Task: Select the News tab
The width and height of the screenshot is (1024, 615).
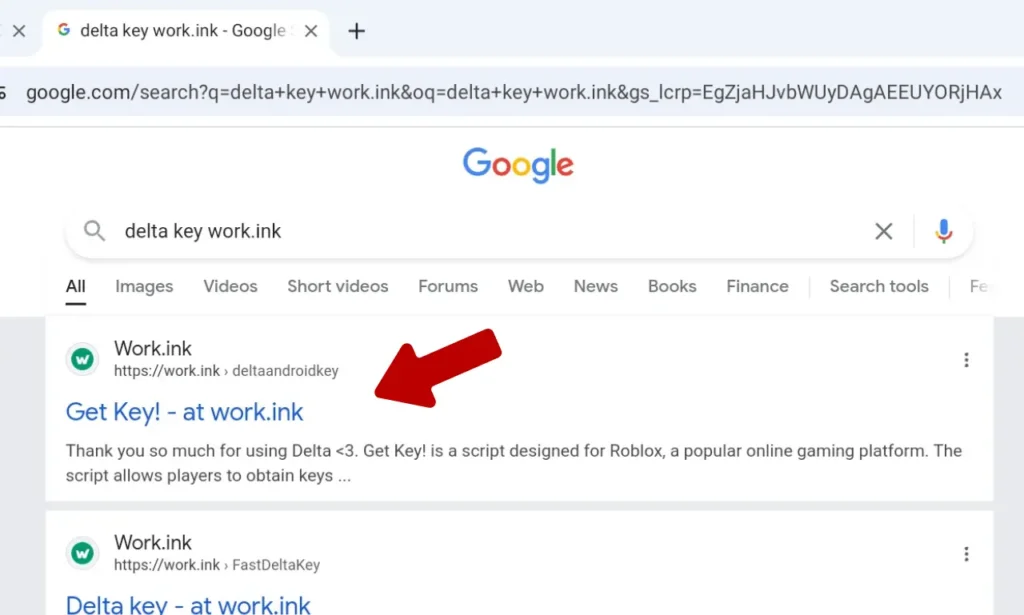Action: 595,287
